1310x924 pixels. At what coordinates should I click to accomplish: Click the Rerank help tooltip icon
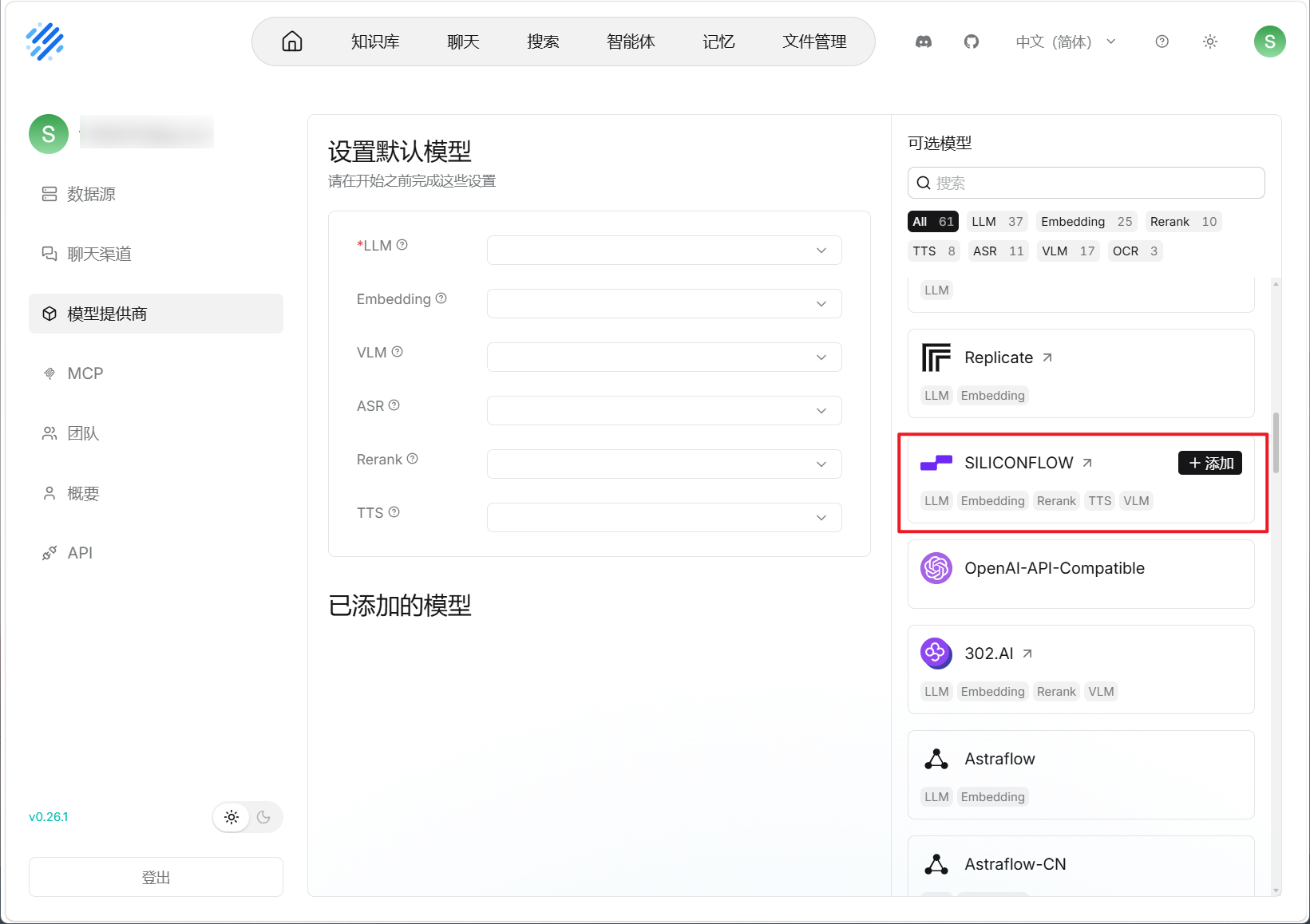(x=413, y=459)
